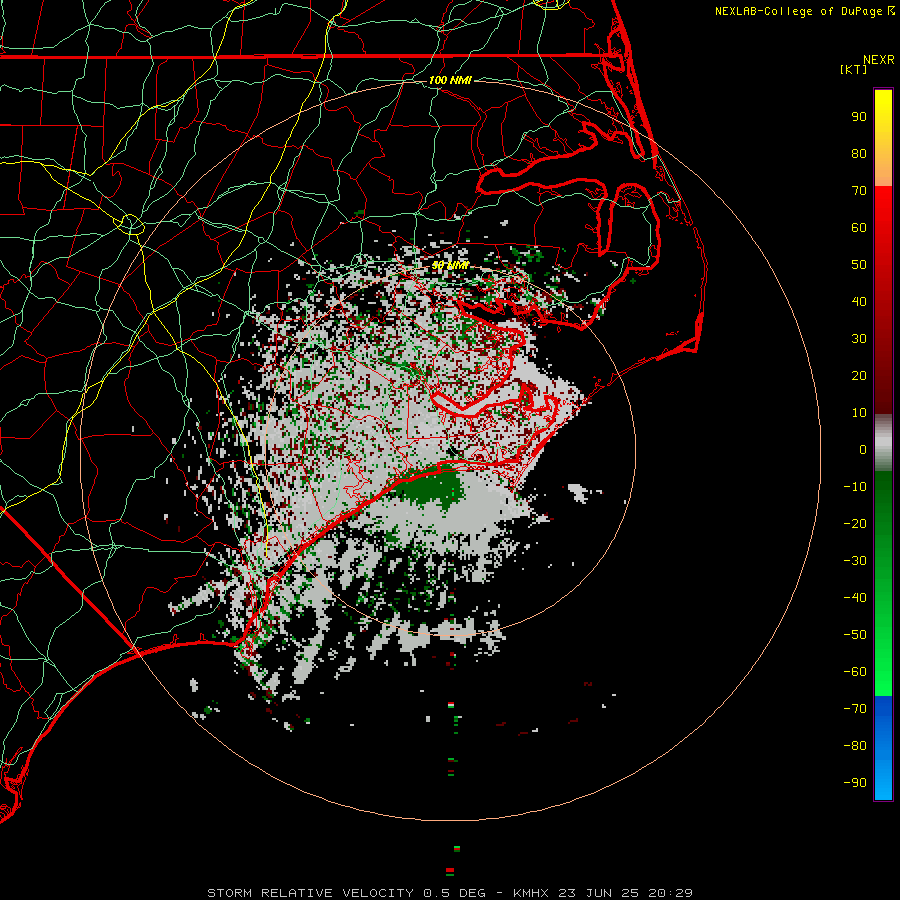The height and width of the screenshot is (900, 900).
Task: Click the -60 knot scale label
Action: click(x=855, y=672)
